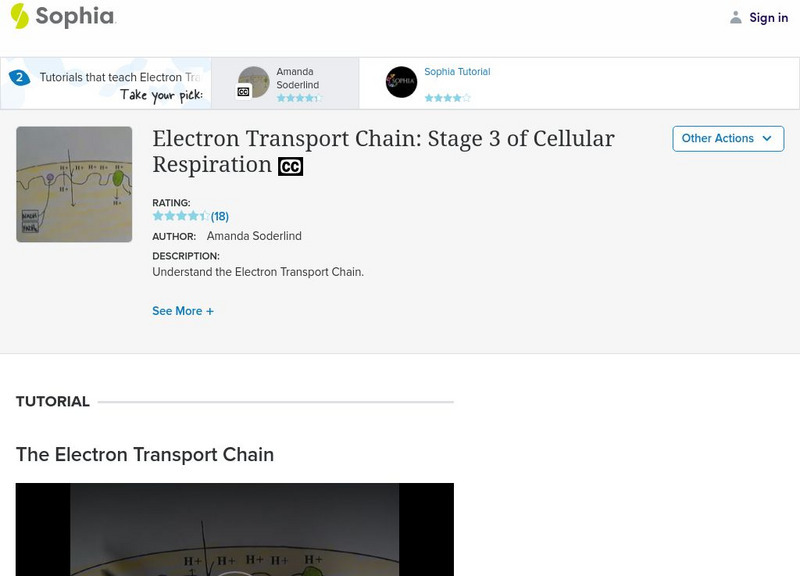Click the user profile icon beside Sign in
The image size is (800, 576).
tap(736, 18)
